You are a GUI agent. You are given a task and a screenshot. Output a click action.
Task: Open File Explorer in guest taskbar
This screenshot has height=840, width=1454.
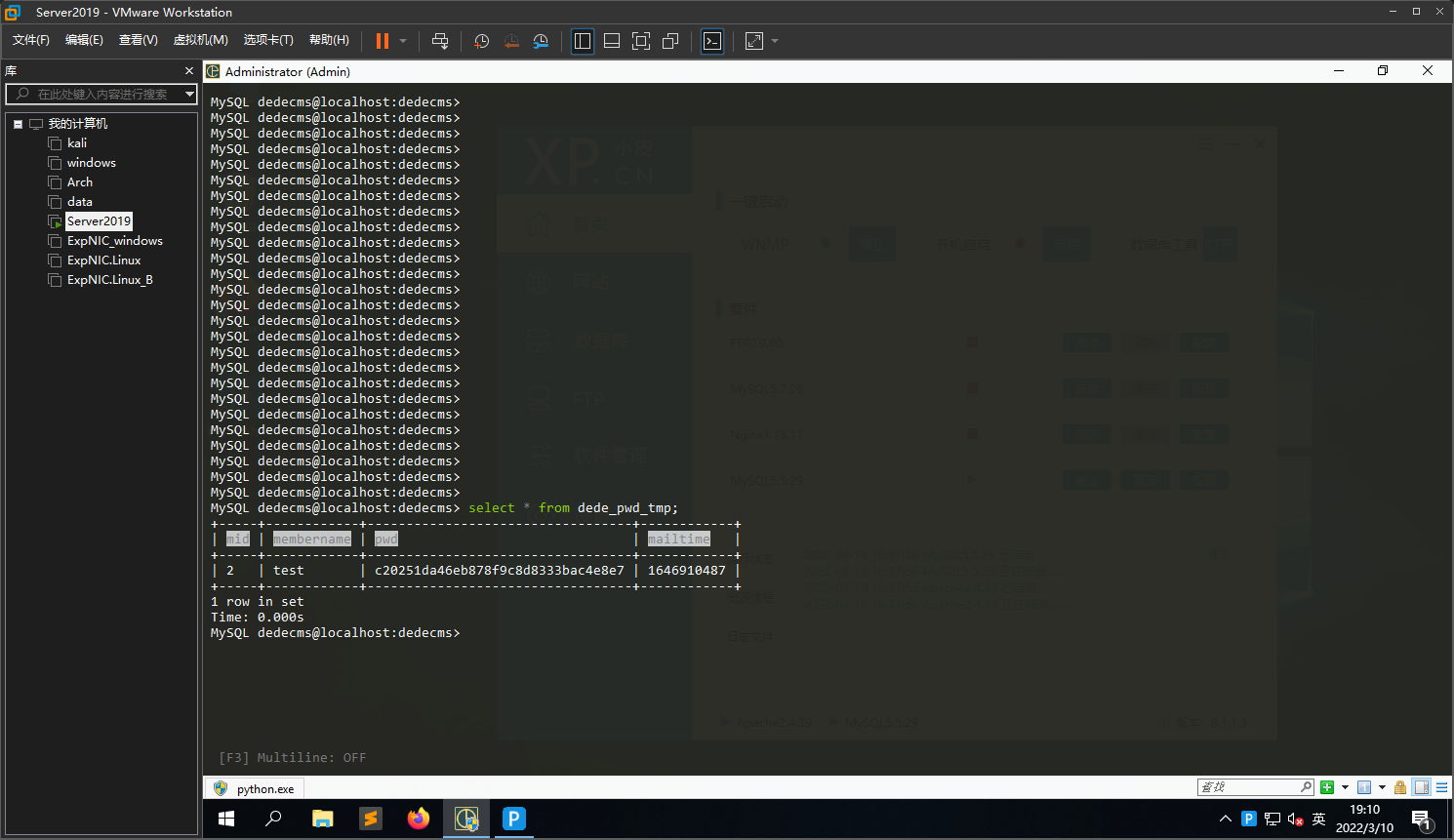(x=323, y=819)
